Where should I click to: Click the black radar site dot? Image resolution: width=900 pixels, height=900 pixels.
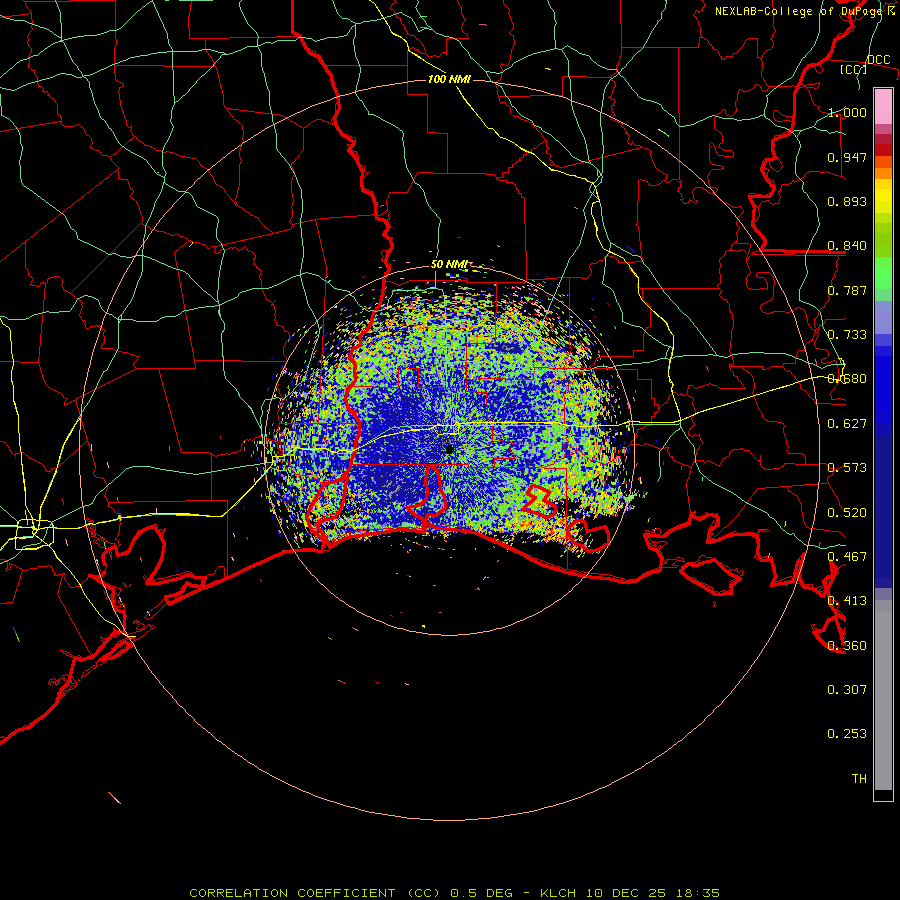click(449, 449)
